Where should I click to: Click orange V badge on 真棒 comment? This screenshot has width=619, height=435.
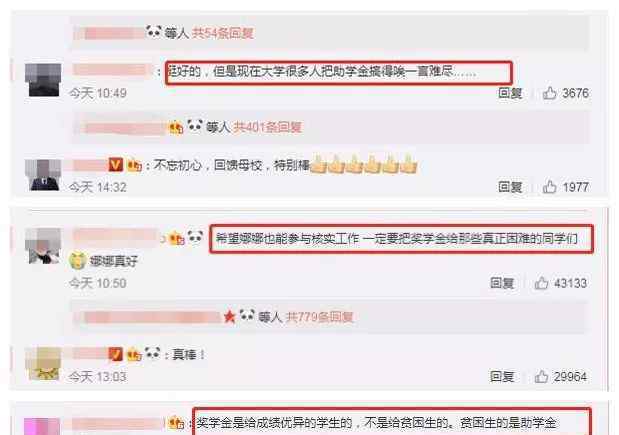pos(115,354)
